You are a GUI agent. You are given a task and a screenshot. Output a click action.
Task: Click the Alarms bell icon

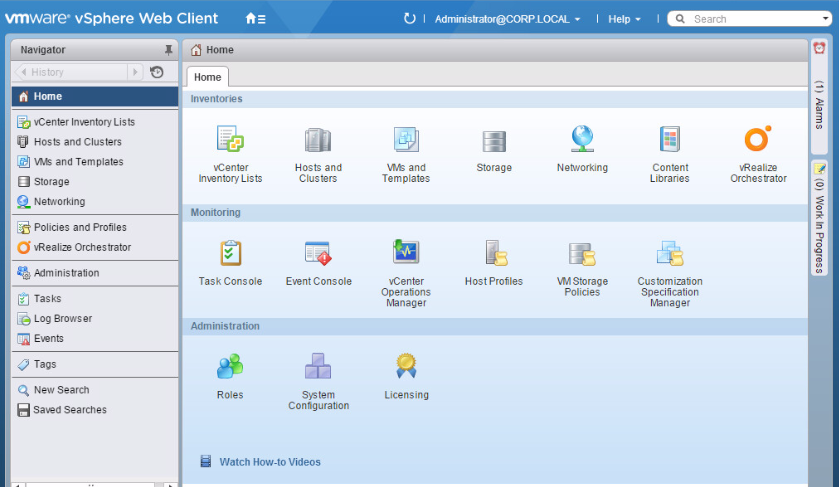(x=819, y=48)
